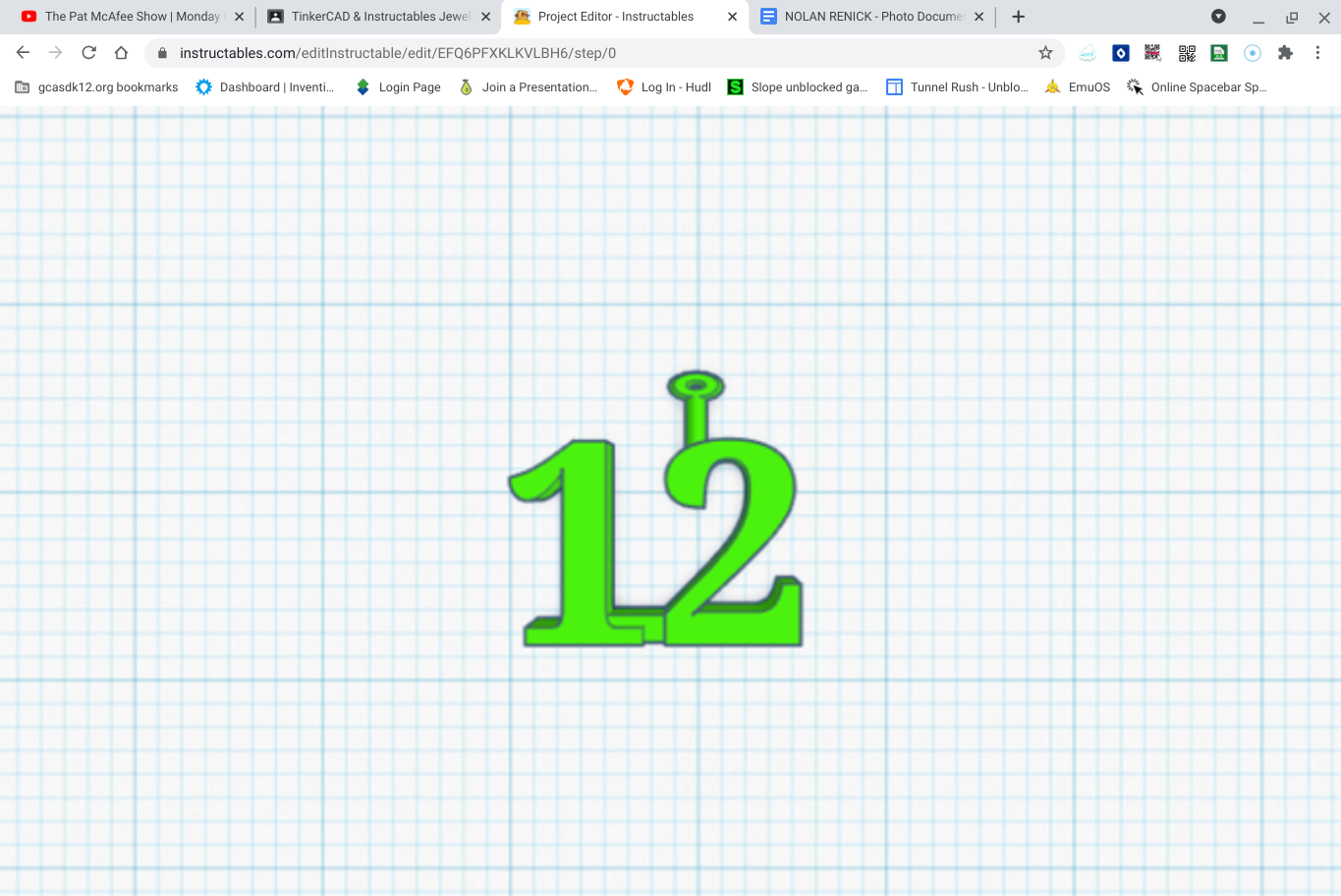Open the Screencastify recording extension

coord(1252,53)
